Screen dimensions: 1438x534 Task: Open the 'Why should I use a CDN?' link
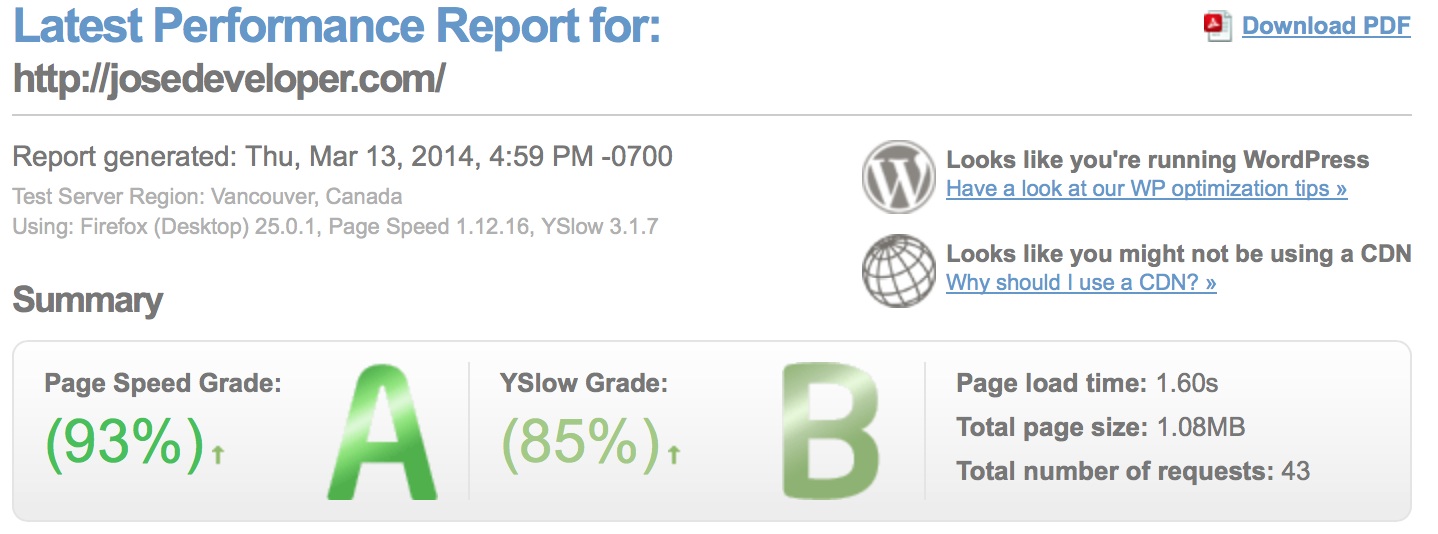(1081, 282)
